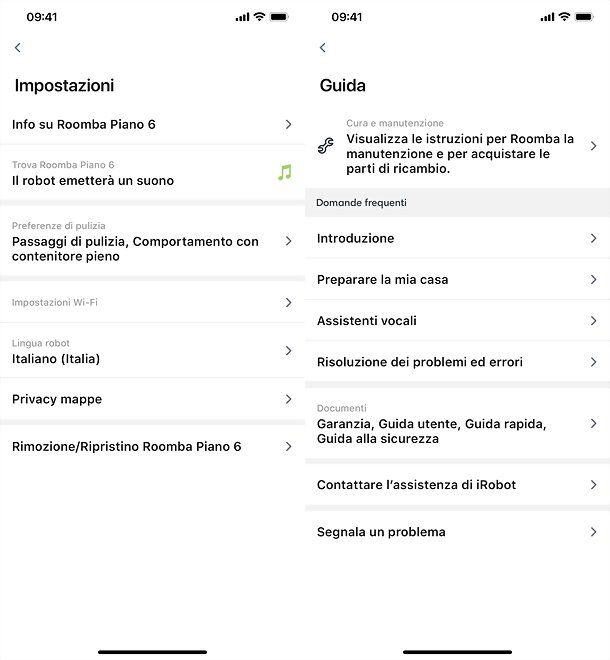Viewport: 610px width, 660px height.
Task: Expand Impostazioni Wi-Fi chevron
Action: [x=288, y=302]
